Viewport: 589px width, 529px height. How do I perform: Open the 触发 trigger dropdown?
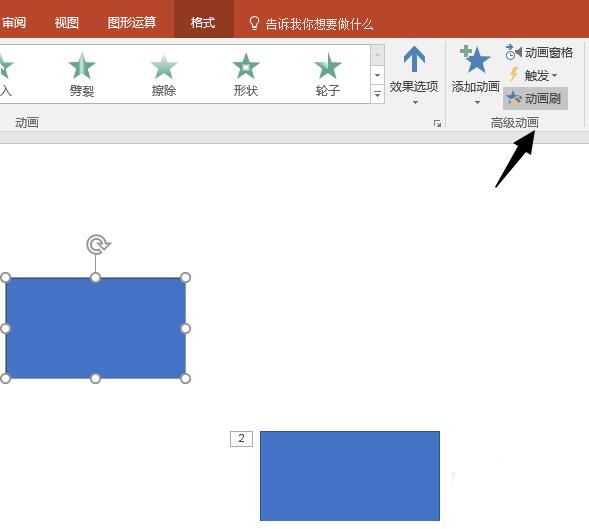click(x=533, y=76)
